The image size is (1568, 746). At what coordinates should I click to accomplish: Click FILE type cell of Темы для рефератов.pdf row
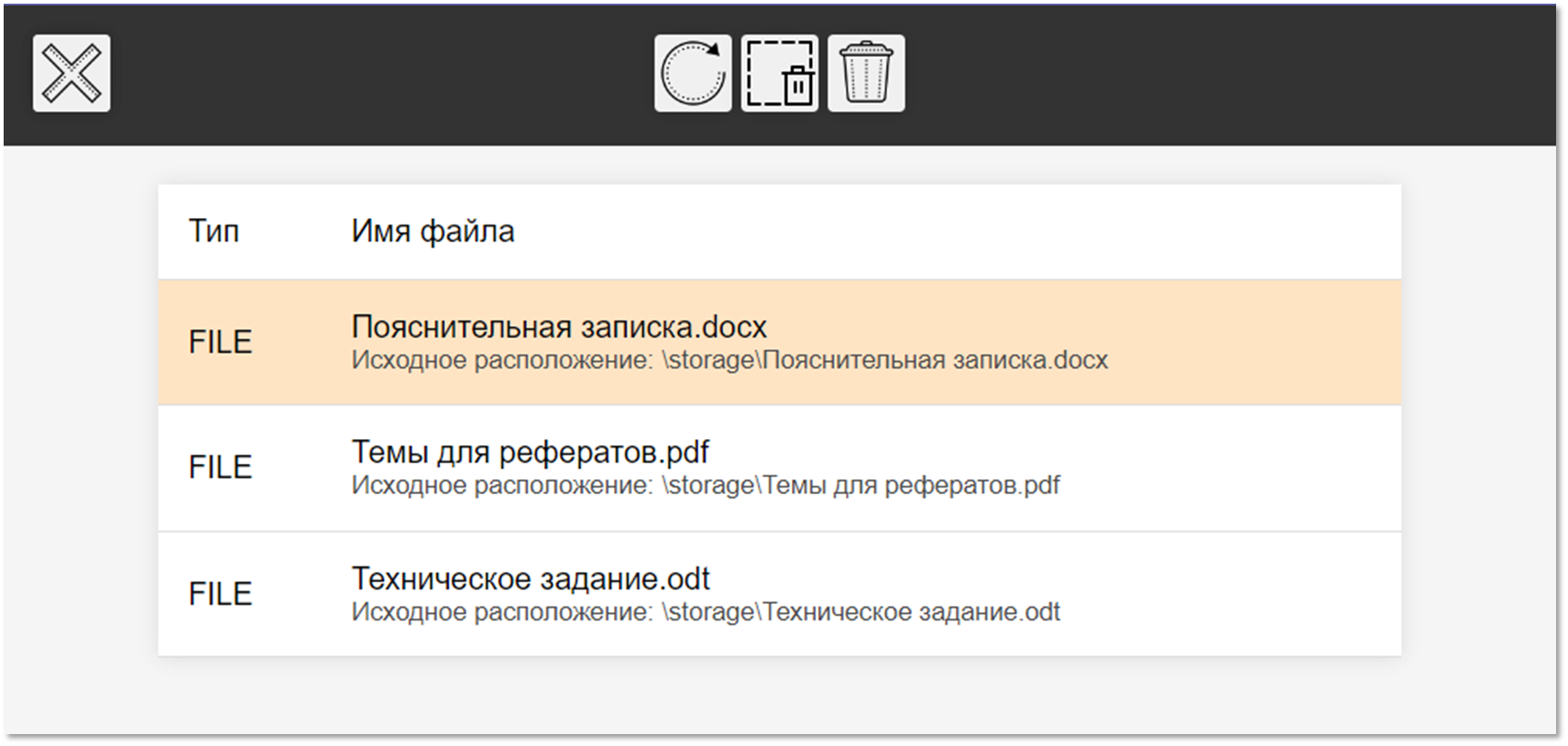click(220, 467)
